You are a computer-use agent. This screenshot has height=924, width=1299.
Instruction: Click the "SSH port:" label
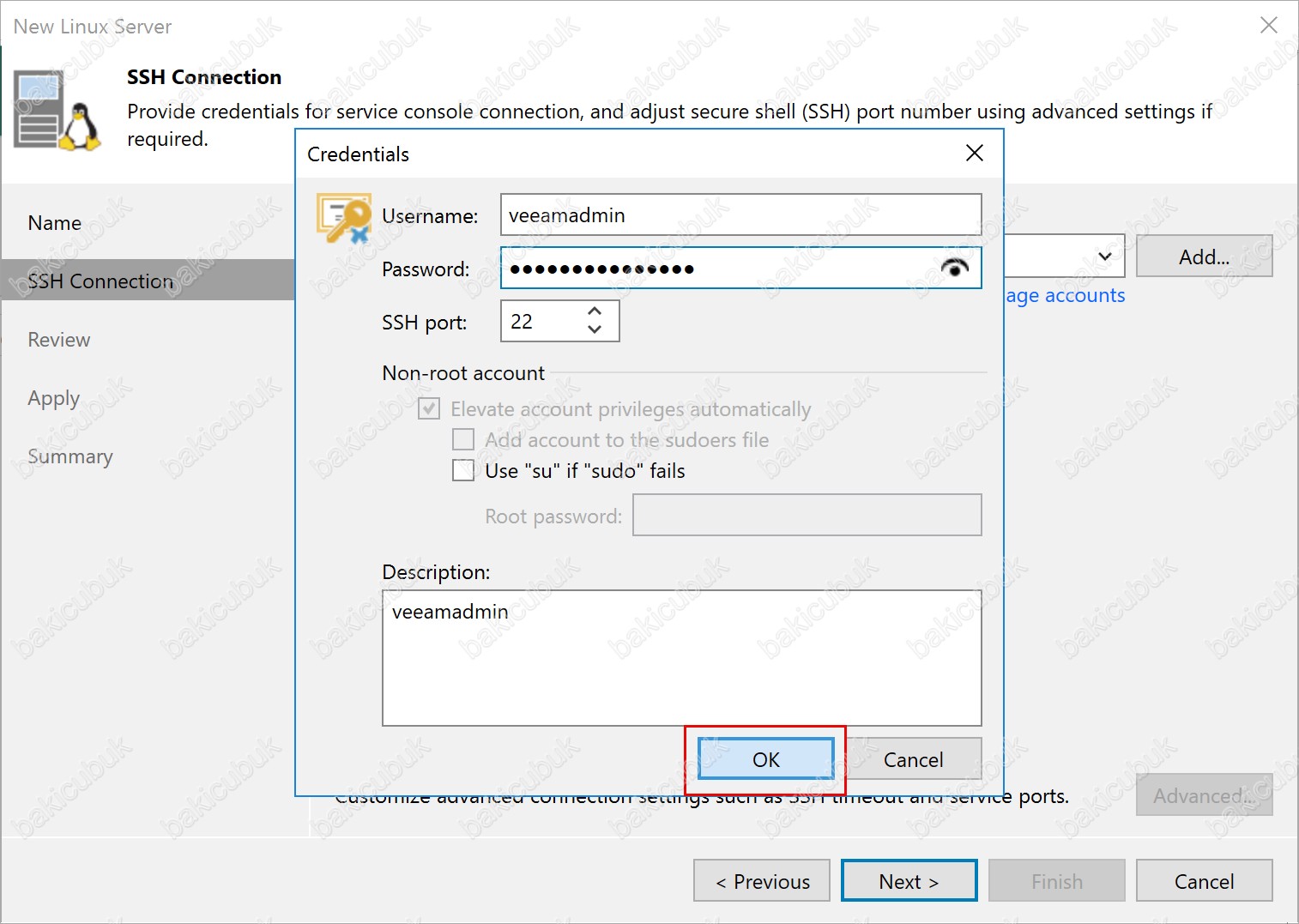click(x=425, y=323)
